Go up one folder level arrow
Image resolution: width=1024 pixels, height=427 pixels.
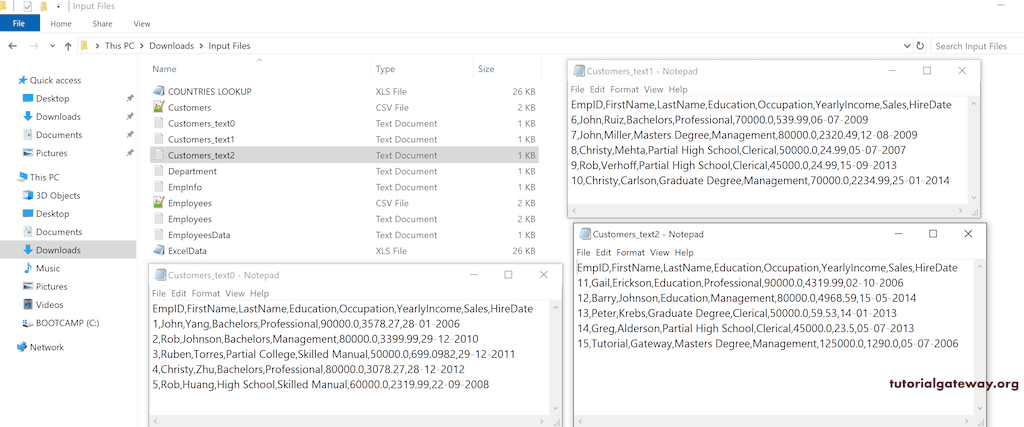click(67, 46)
